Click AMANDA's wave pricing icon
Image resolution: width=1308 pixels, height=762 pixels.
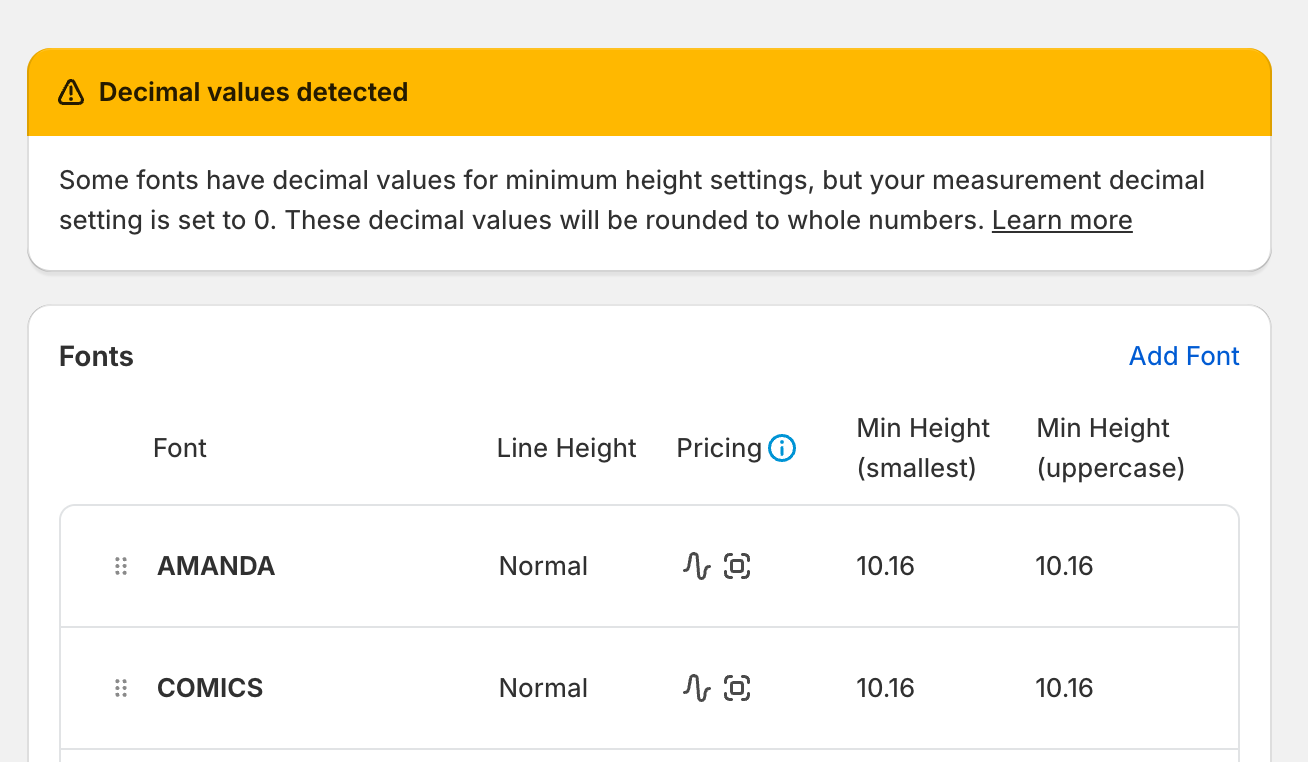[x=696, y=567]
